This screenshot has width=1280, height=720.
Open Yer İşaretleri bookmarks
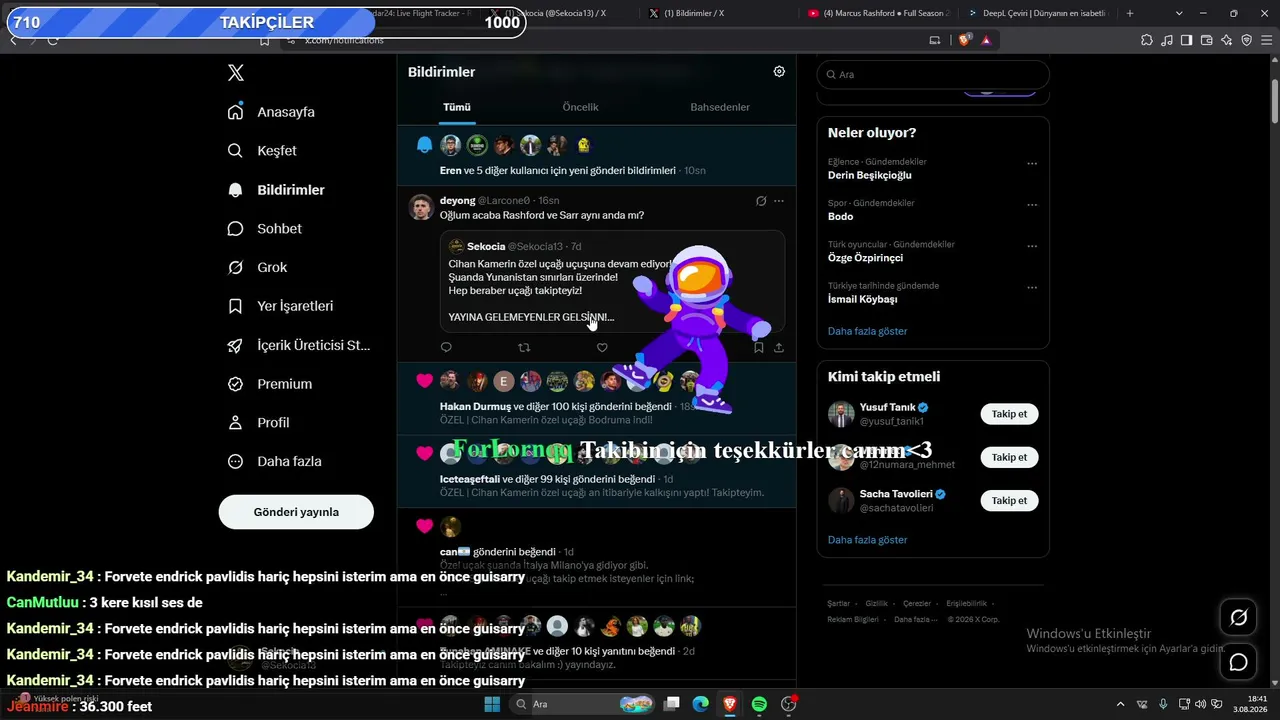[280, 306]
